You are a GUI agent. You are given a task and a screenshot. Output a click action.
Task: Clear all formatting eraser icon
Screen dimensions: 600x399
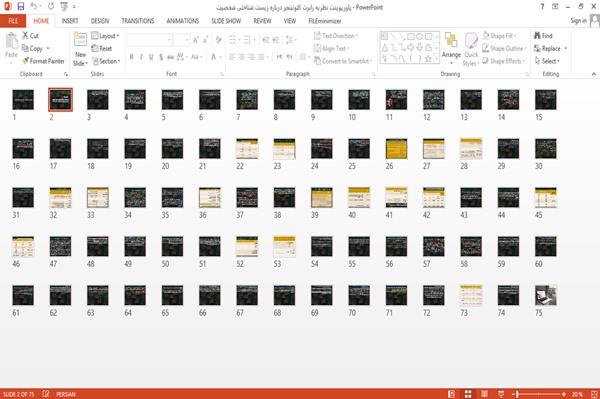coord(218,40)
